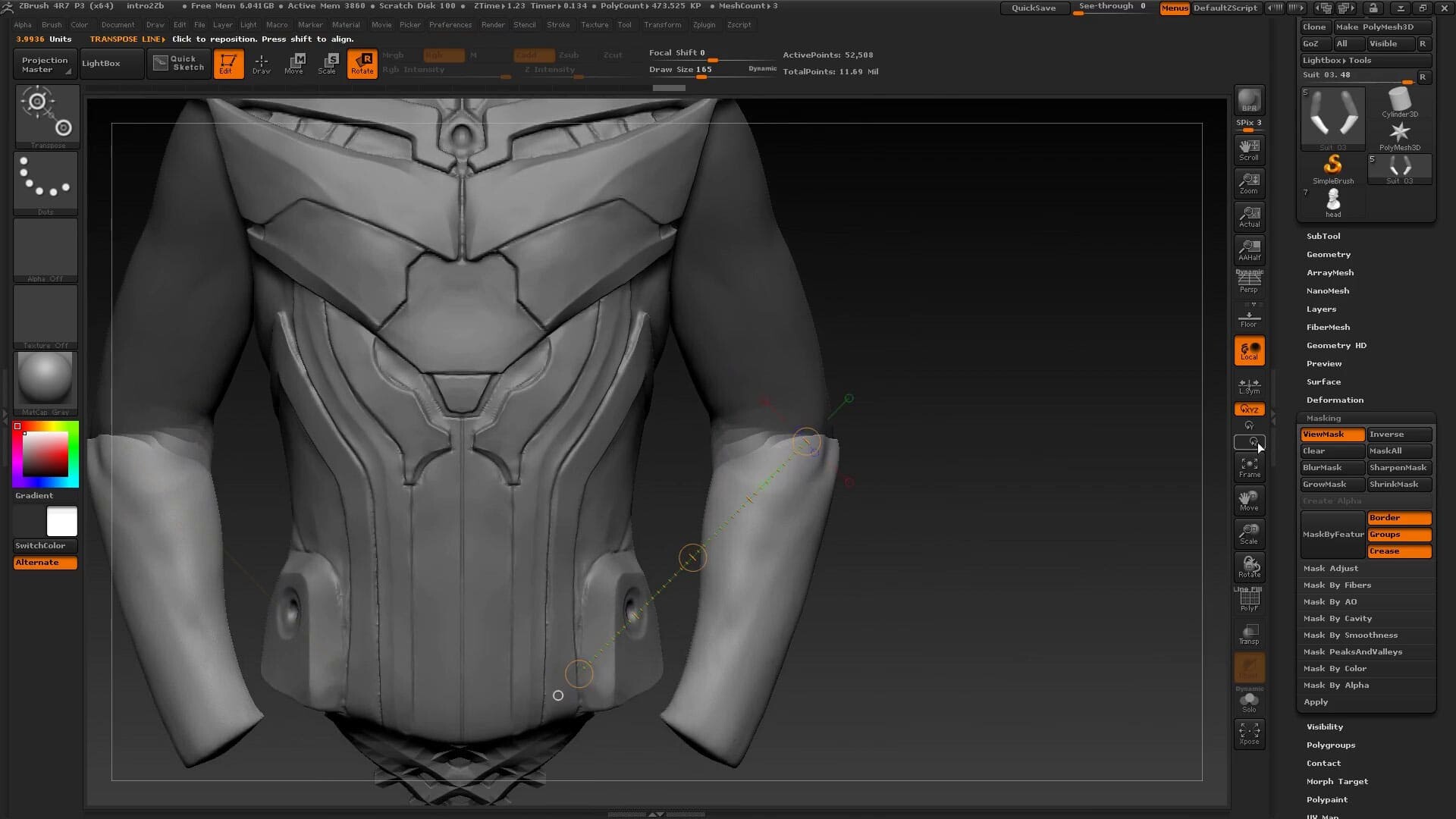Open the Brush menu
1456x819 pixels.
52,25
